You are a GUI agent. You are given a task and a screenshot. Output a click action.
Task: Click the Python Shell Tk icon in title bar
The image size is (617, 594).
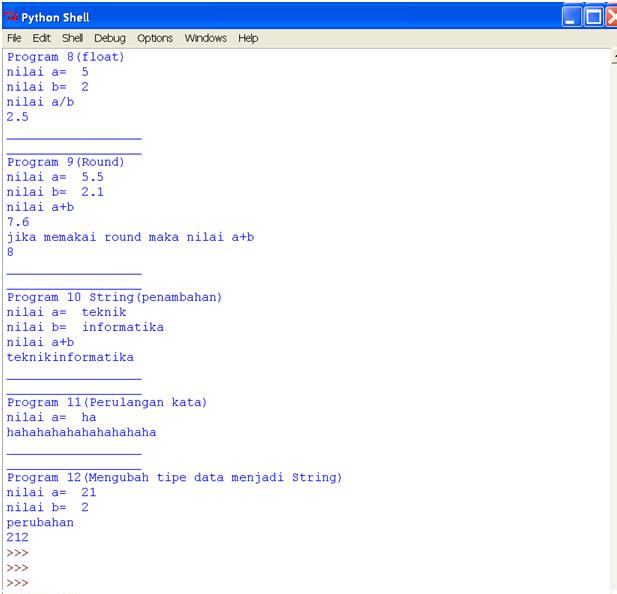[11, 17]
